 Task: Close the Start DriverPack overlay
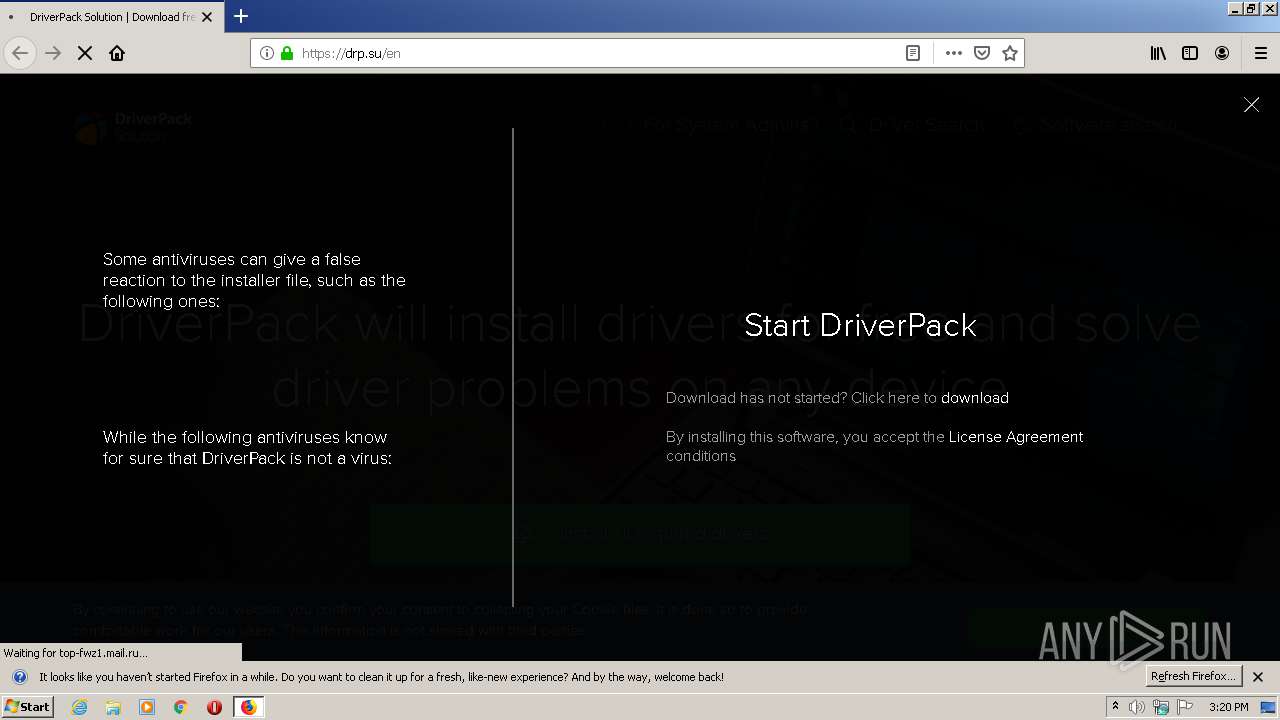tap(1251, 104)
